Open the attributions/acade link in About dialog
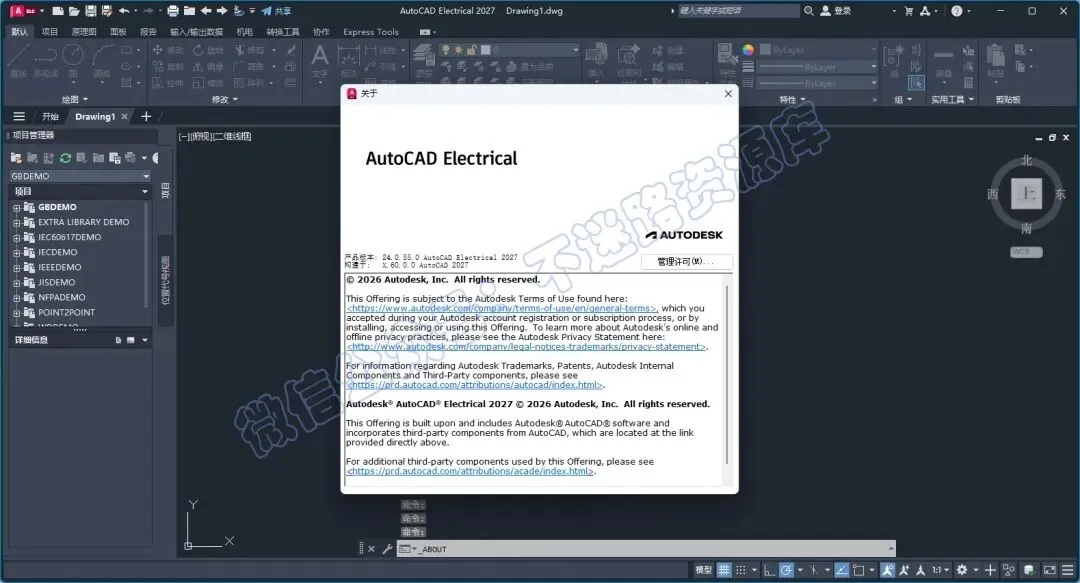1080x583 pixels. pos(470,471)
